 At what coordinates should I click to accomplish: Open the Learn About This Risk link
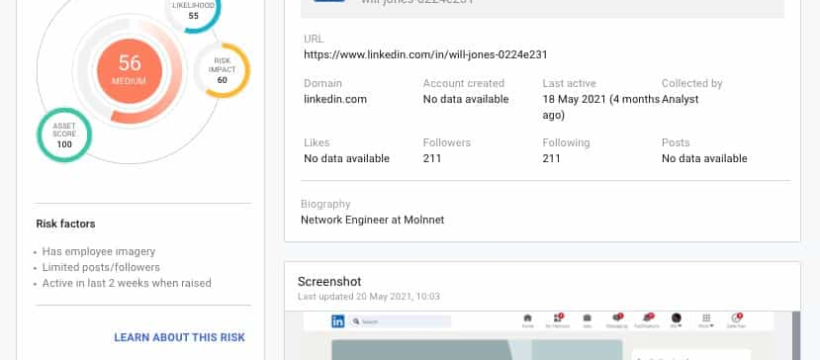[x=179, y=338]
